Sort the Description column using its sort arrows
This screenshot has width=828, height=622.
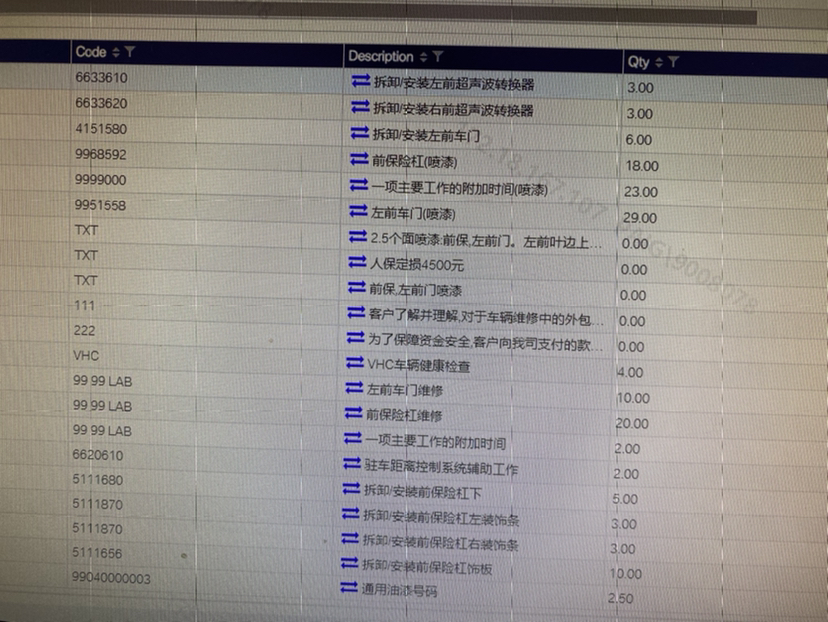coord(424,56)
